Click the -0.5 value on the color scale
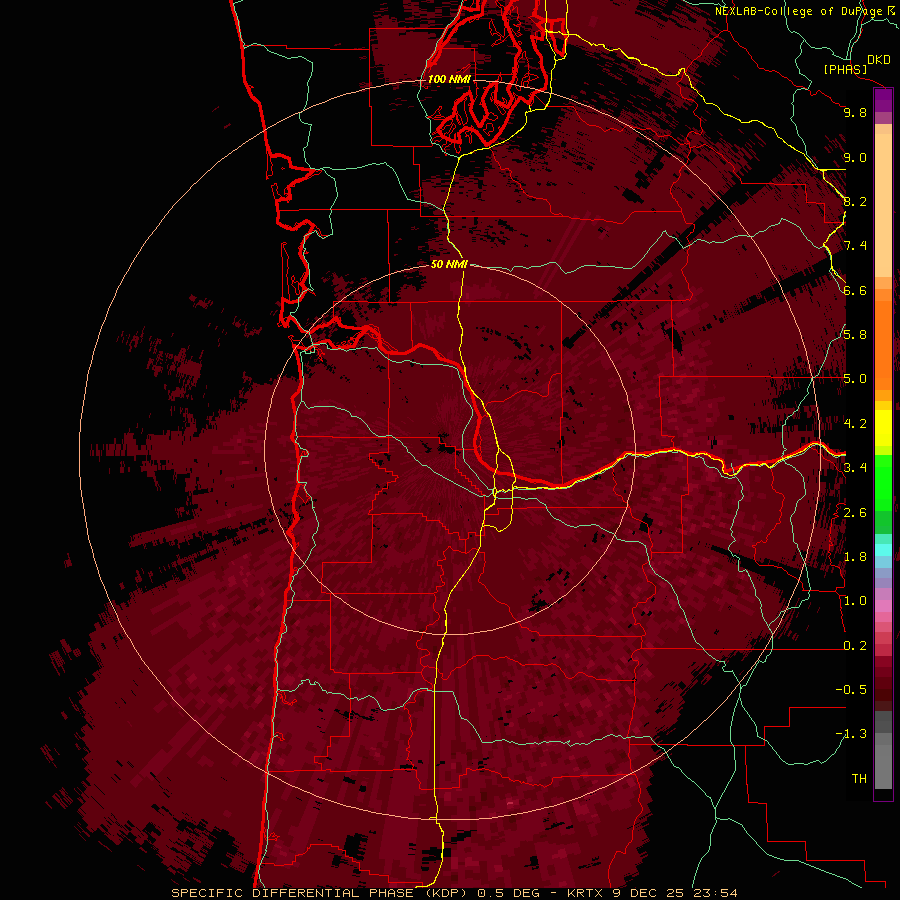 click(x=851, y=690)
